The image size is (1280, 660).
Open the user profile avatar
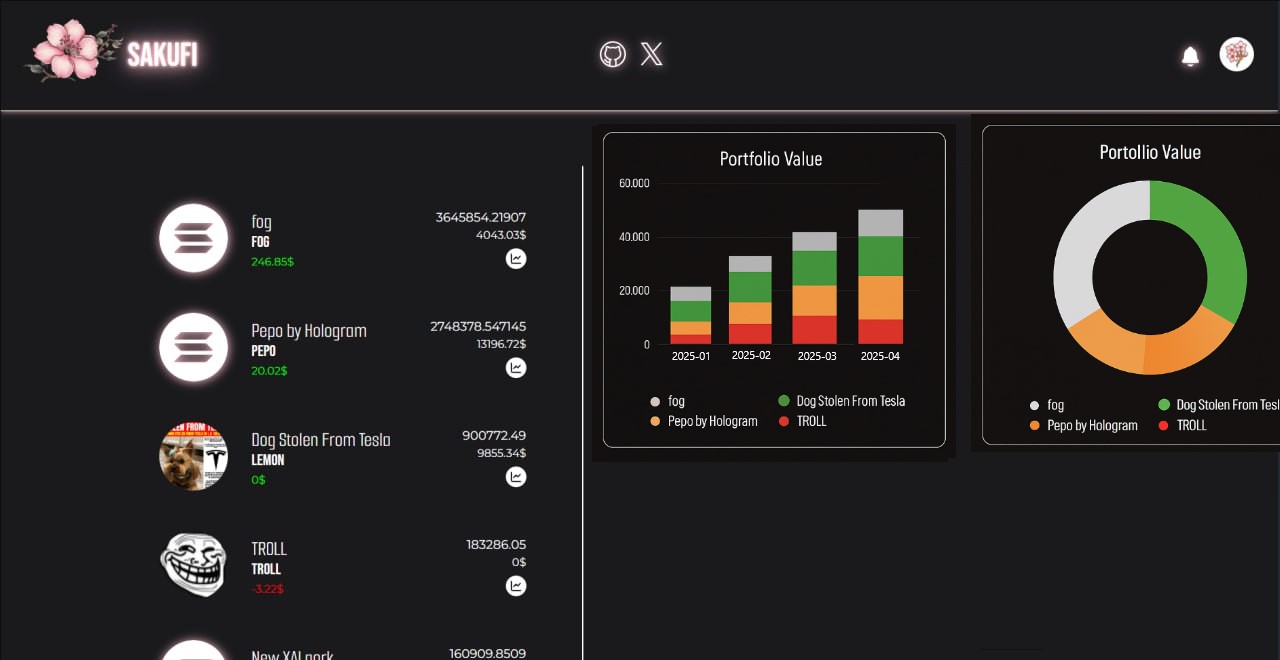tap(1237, 54)
